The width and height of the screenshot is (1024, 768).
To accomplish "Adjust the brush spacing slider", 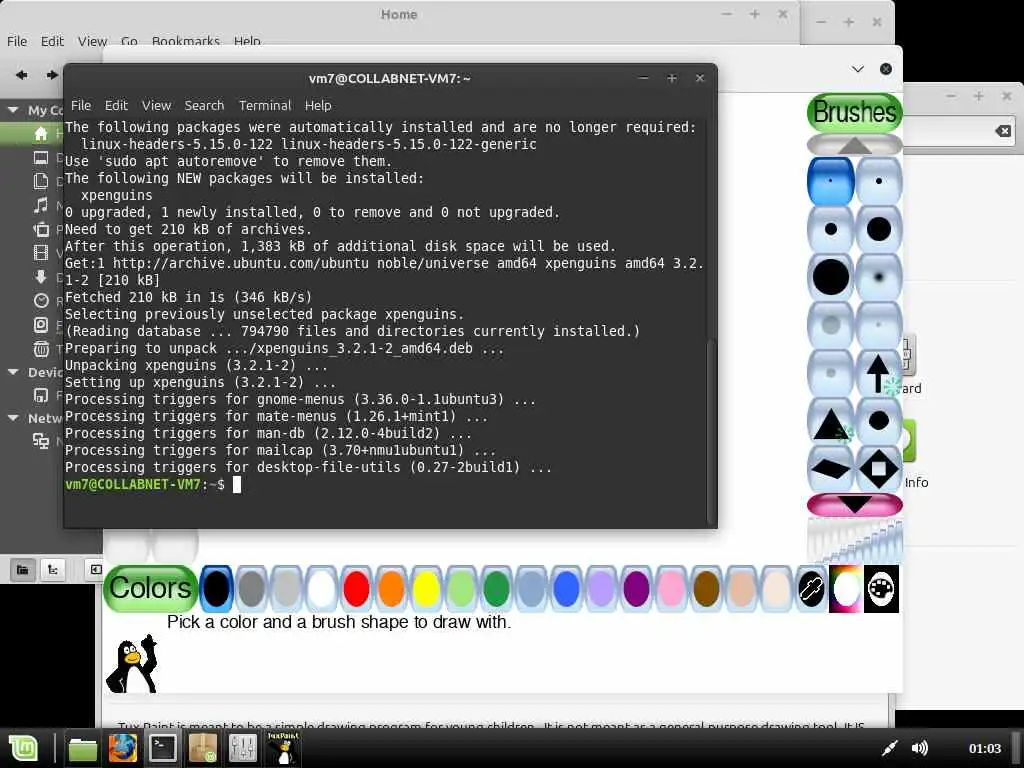I will click(x=855, y=541).
